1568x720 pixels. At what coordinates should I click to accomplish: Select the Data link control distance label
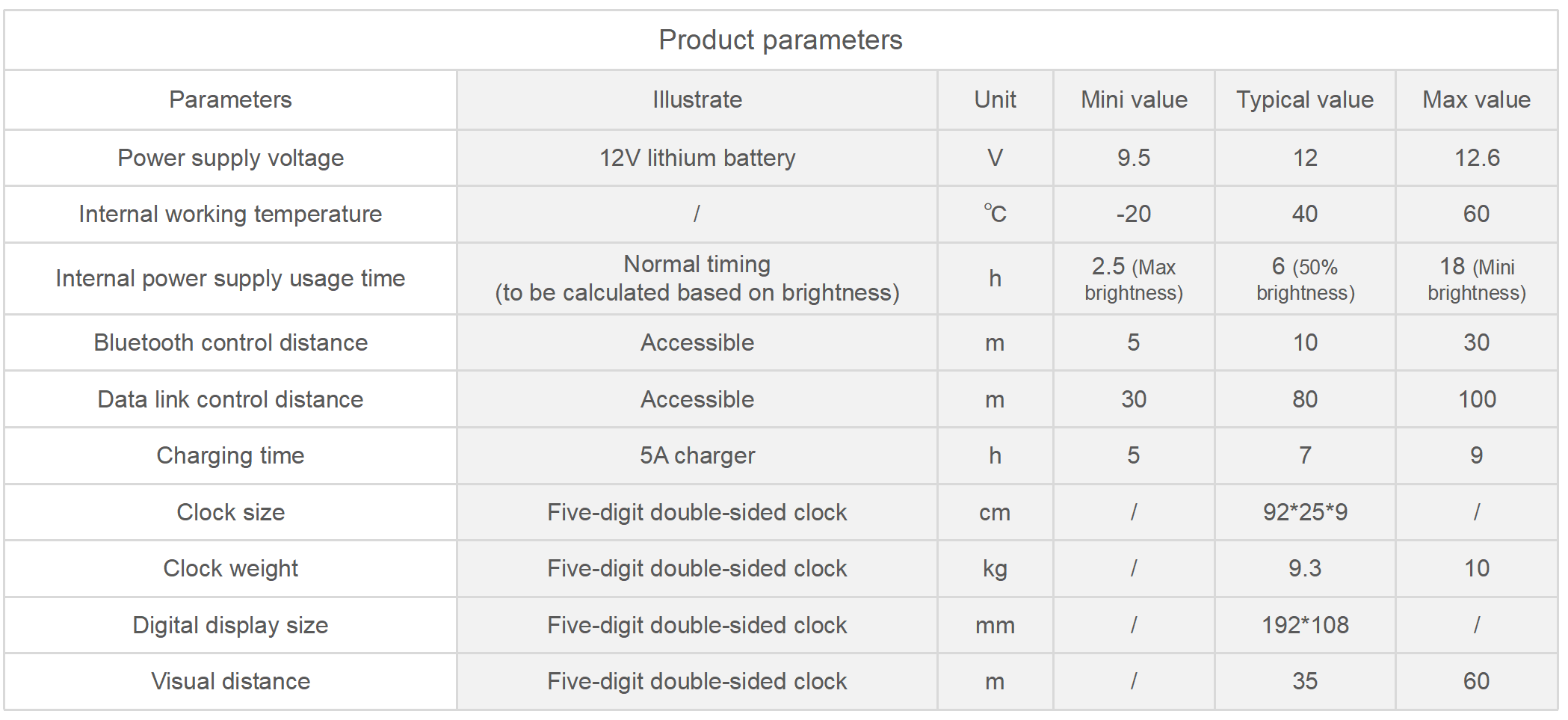(230, 399)
